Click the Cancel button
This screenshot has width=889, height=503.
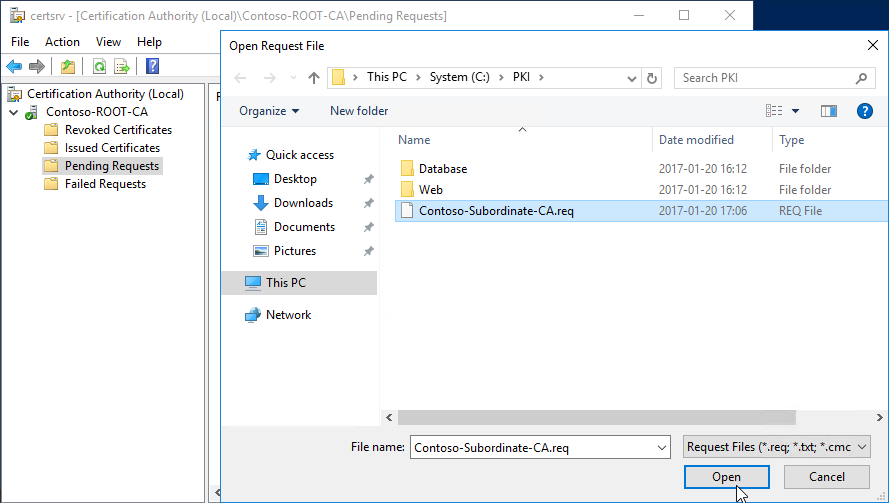pyautogui.click(x=827, y=477)
